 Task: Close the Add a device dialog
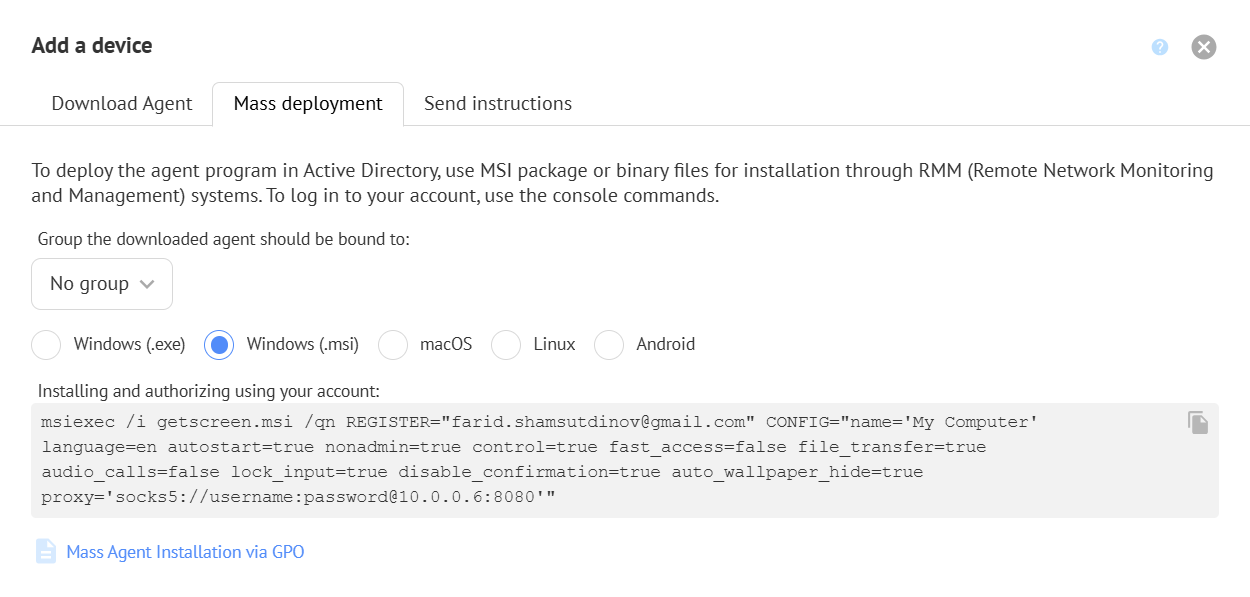(x=1203, y=47)
